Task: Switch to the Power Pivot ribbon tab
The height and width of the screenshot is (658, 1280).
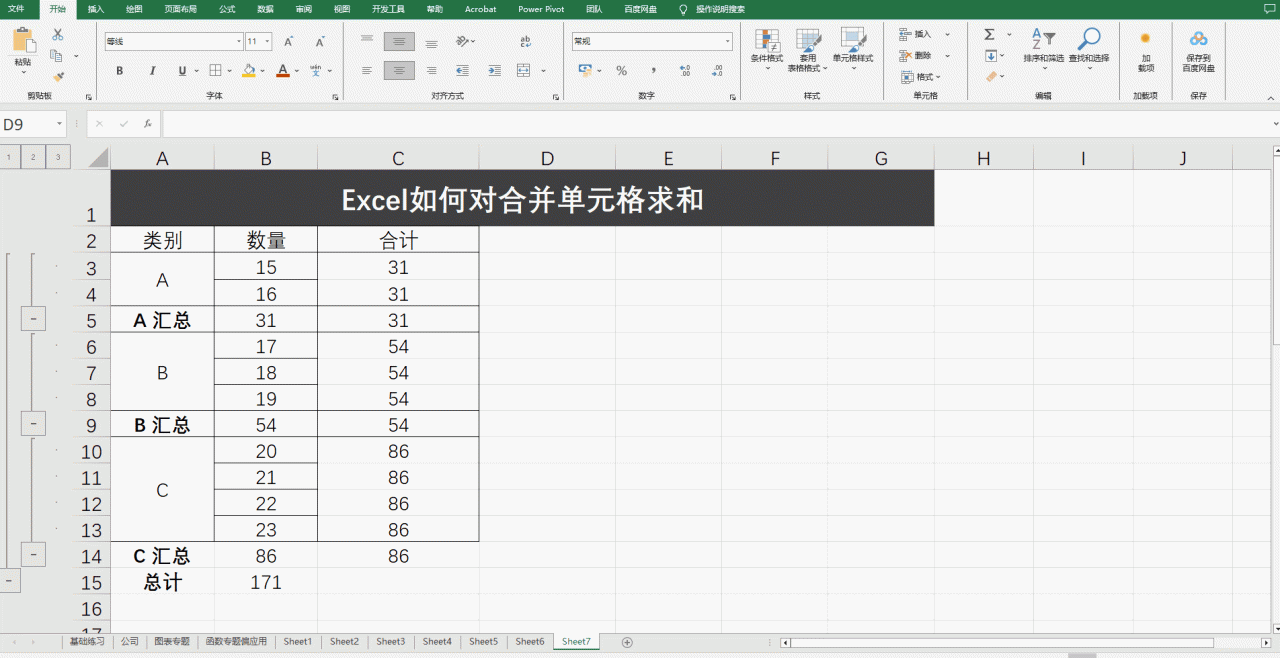Action: (541, 9)
